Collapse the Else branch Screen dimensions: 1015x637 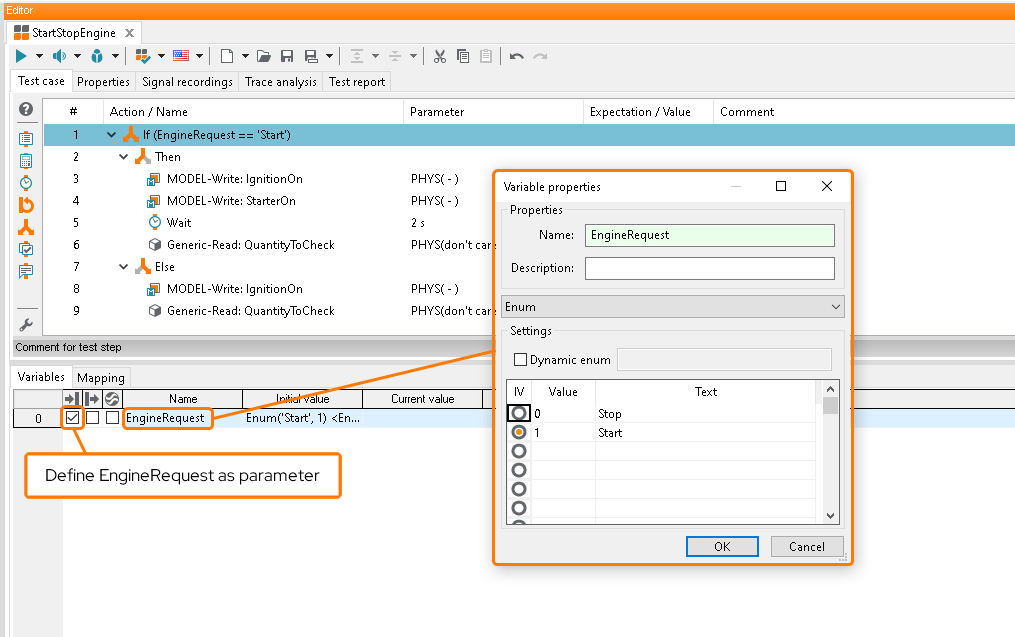click(x=124, y=267)
